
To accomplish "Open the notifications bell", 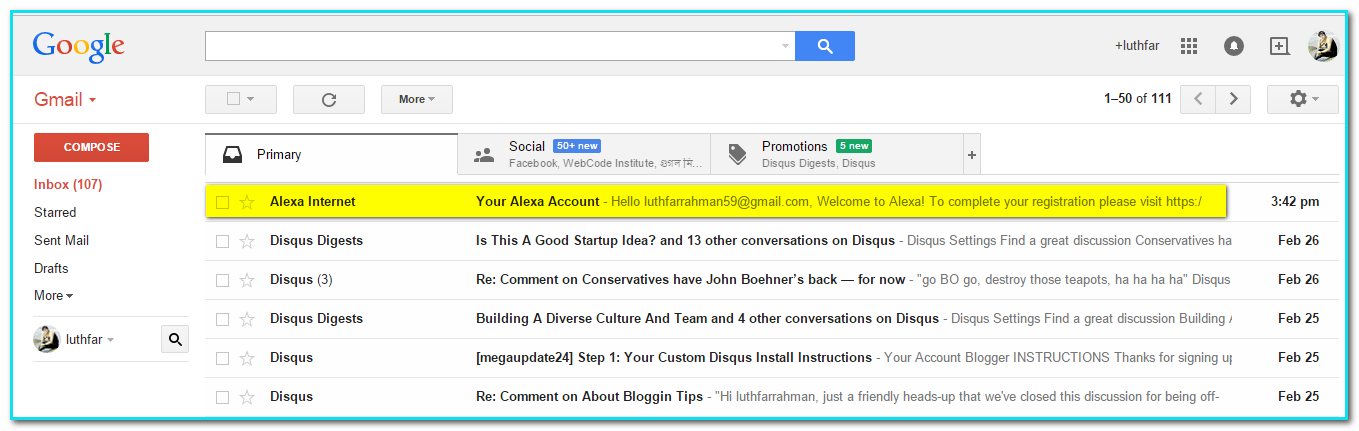I will coord(1234,46).
